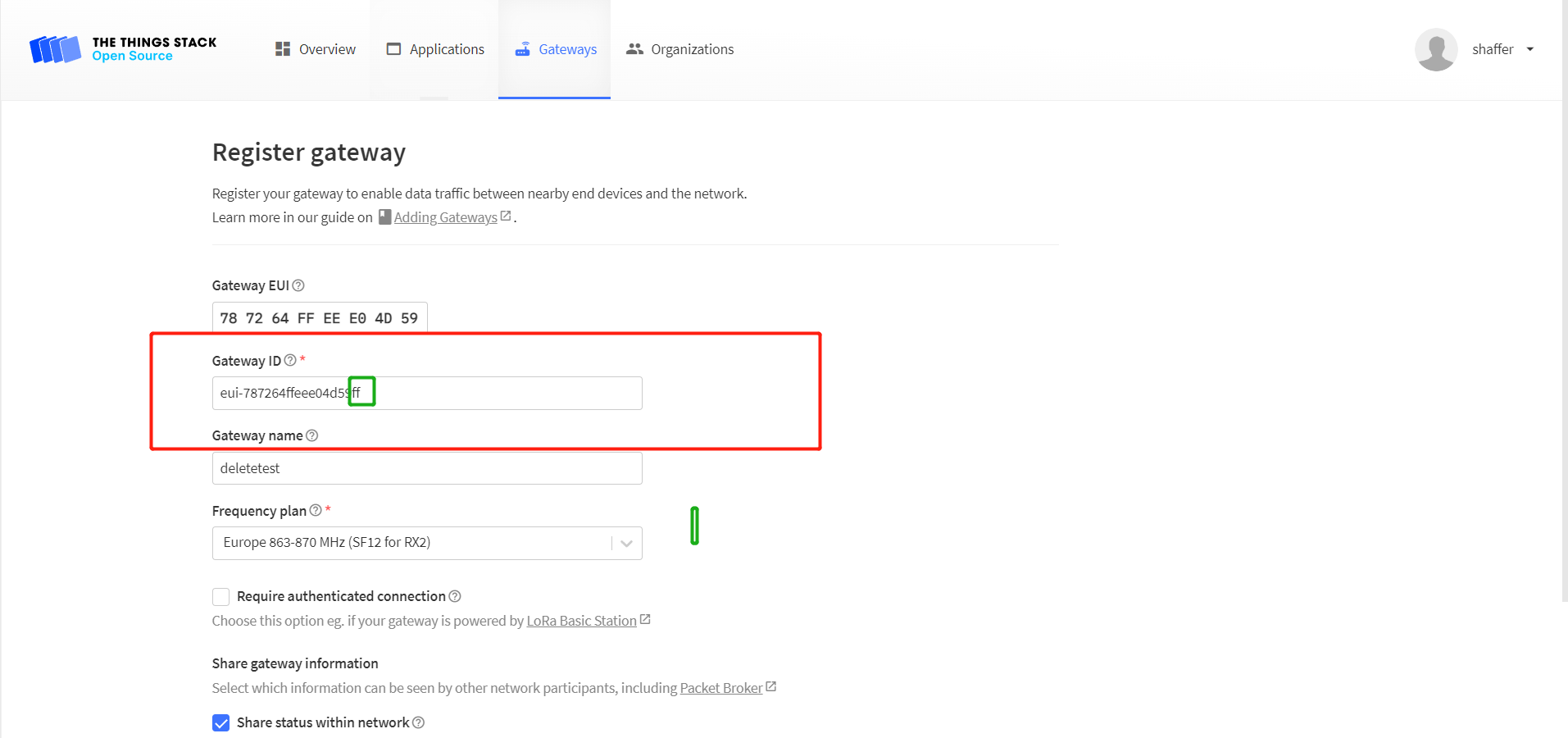Switch to the Applications tab
Image resolution: width=1568 pixels, height=738 pixels.
click(435, 49)
